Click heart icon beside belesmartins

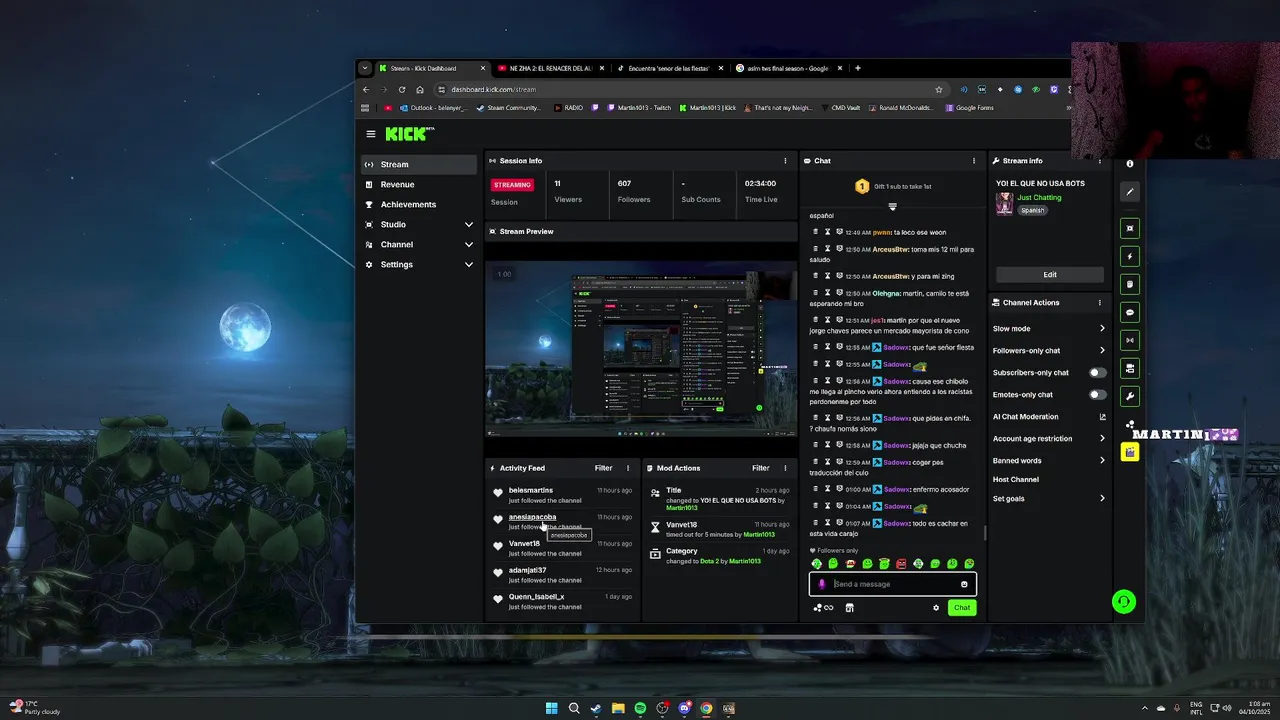(498, 493)
